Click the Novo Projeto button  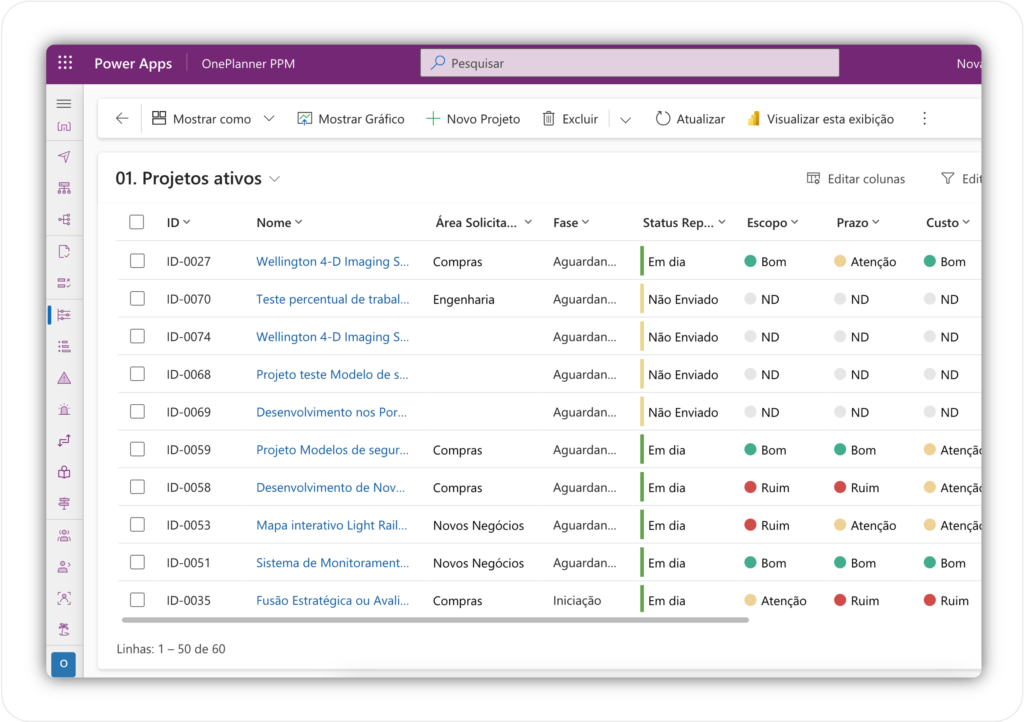point(472,118)
